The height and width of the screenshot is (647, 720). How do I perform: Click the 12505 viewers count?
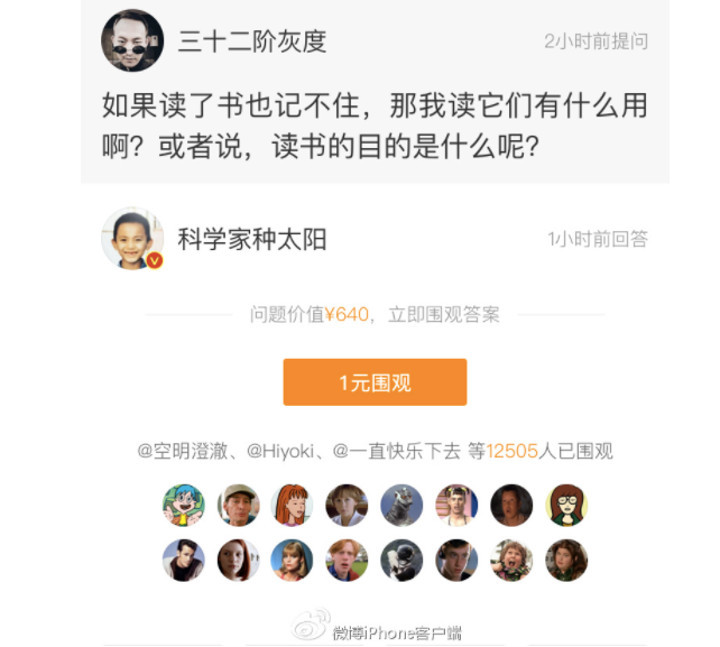click(x=512, y=451)
